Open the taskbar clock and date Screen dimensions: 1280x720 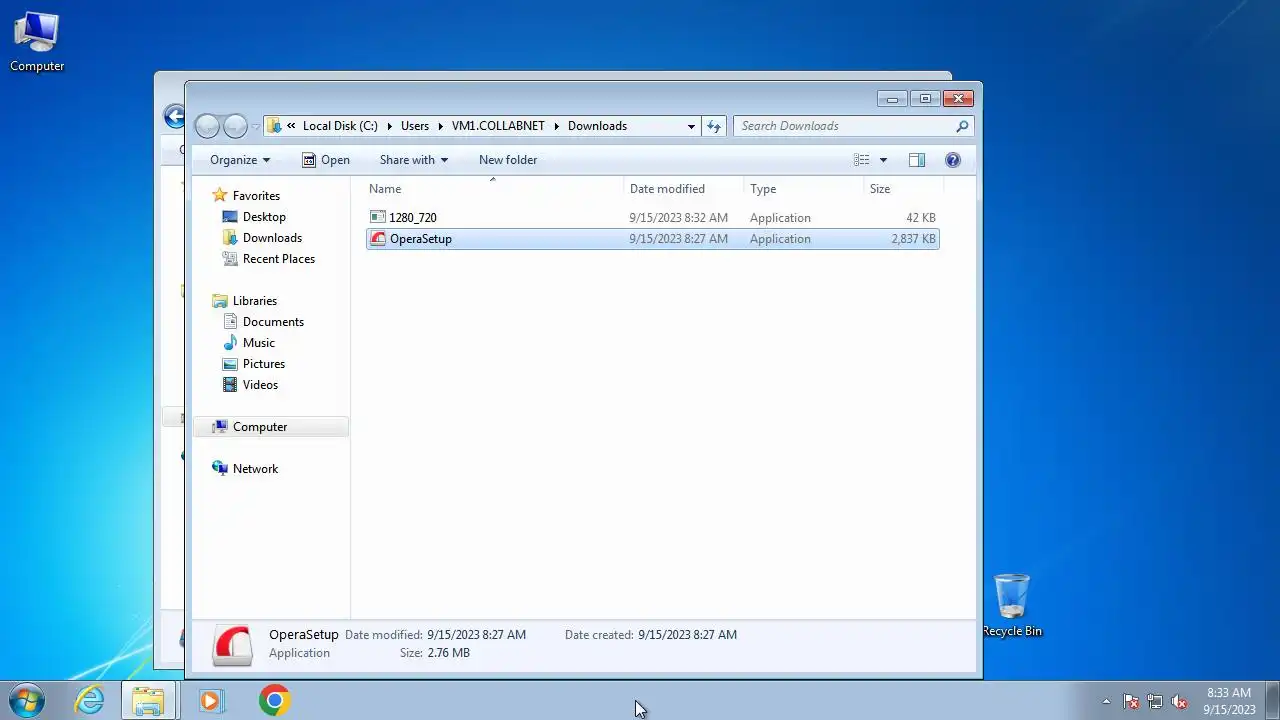coord(1229,701)
